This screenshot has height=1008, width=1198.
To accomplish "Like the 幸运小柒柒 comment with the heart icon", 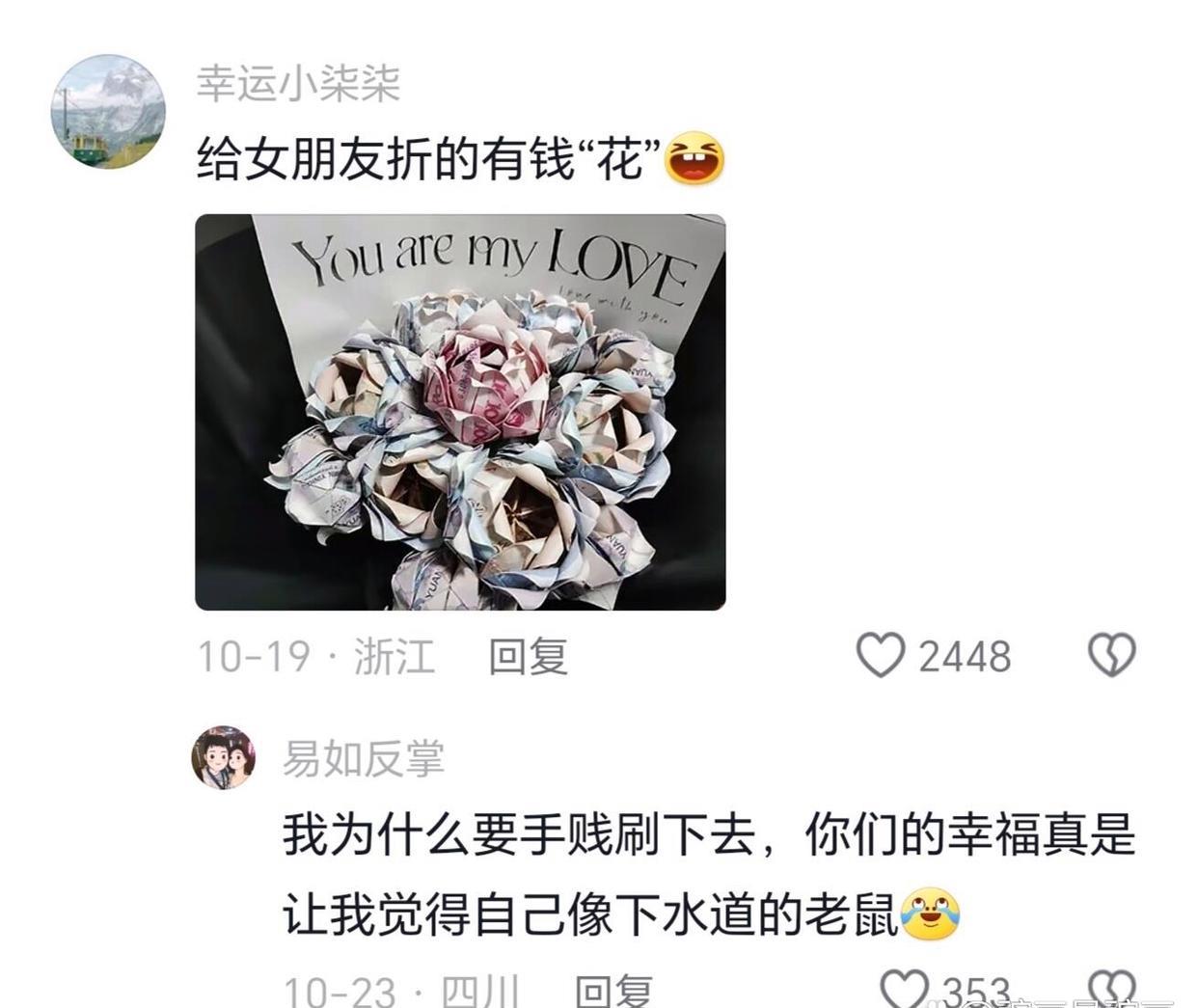I will pyautogui.click(x=881, y=655).
